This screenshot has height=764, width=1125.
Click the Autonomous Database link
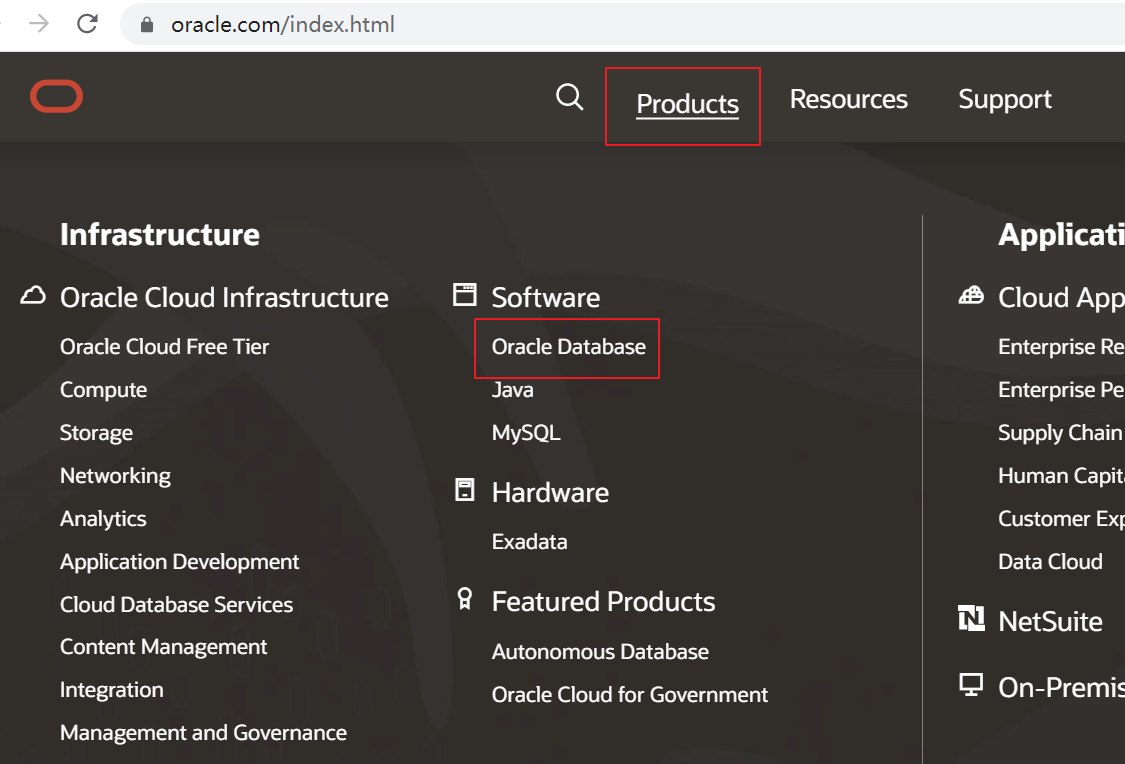click(599, 651)
